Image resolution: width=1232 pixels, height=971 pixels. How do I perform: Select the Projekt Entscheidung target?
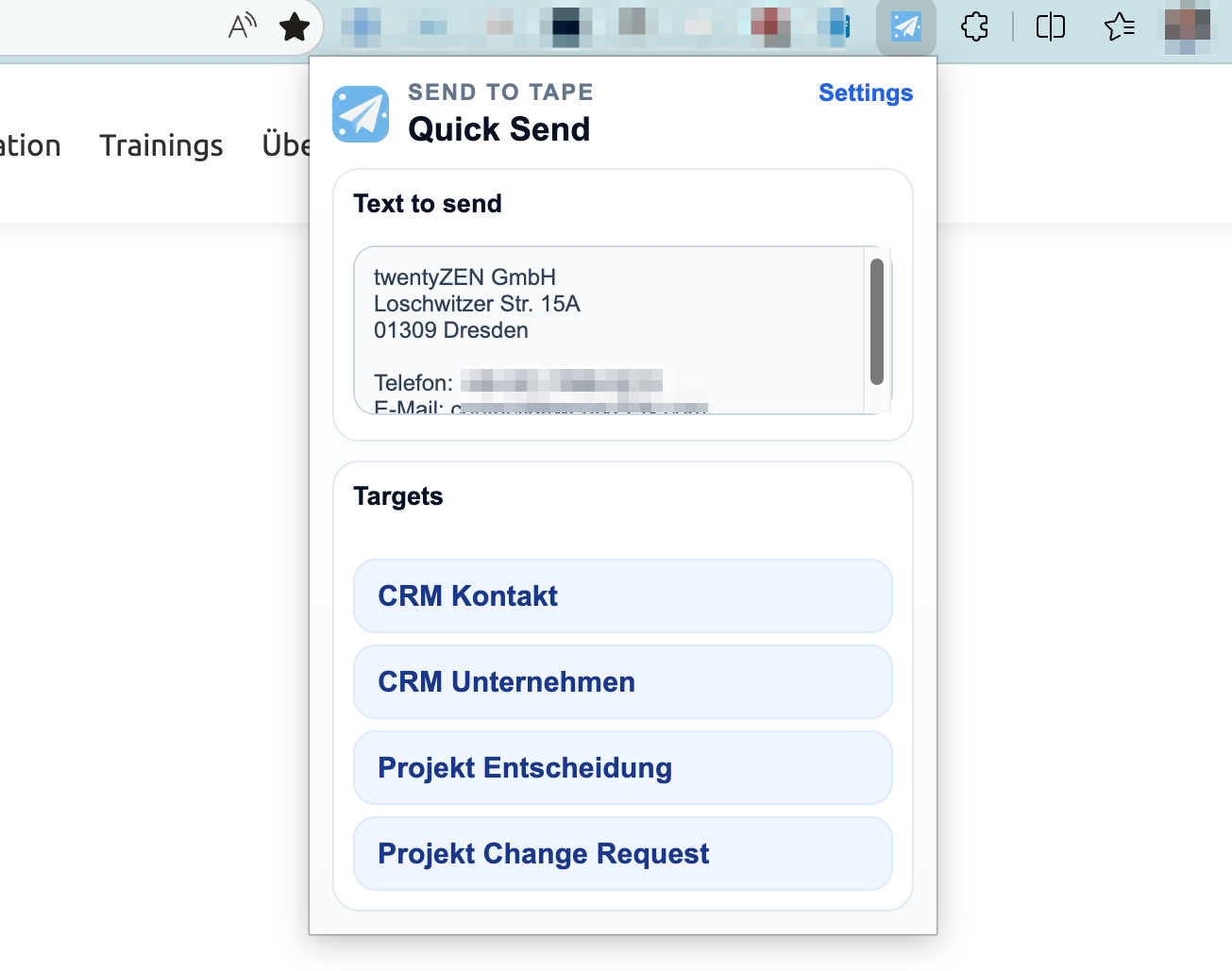[x=622, y=768]
